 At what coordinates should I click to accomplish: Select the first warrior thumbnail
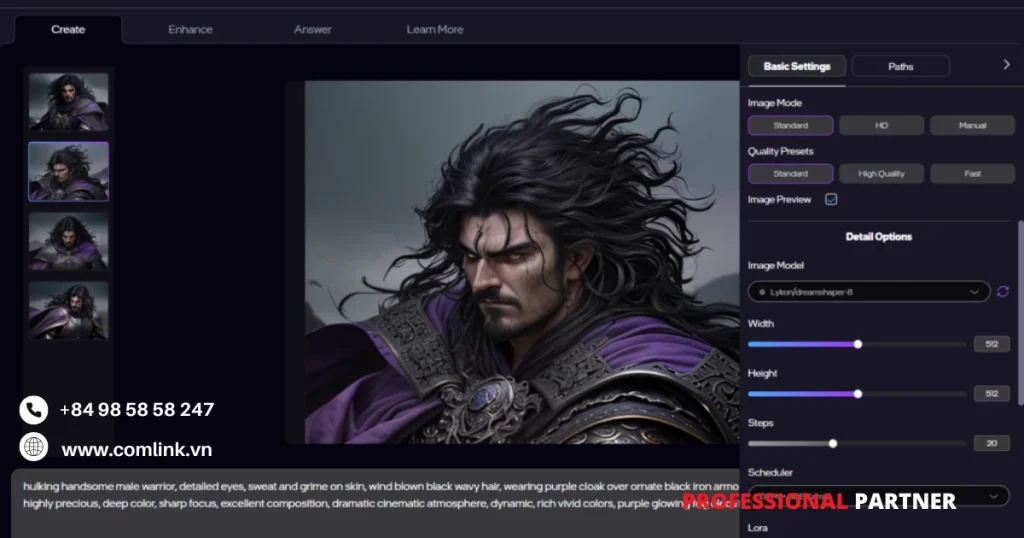click(68, 102)
